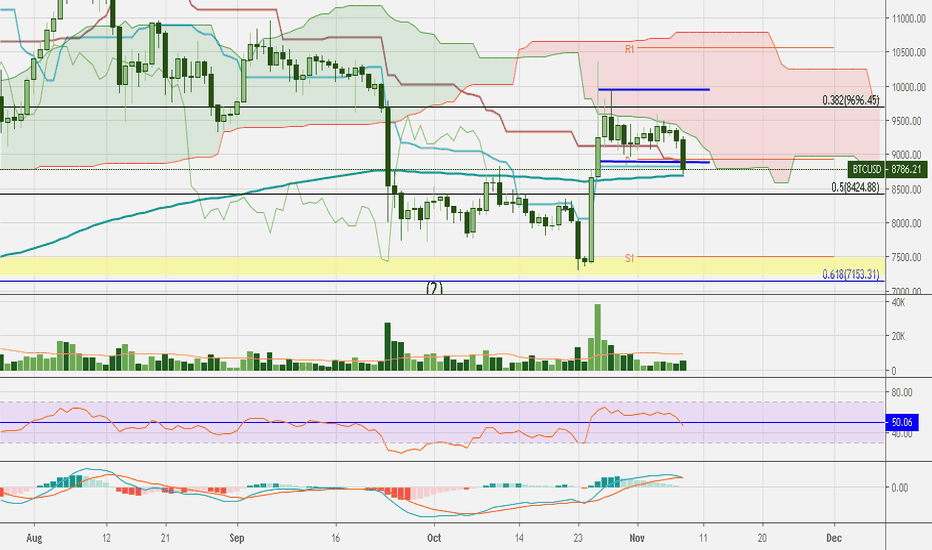Click the R1 pivot resistance label

tap(629, 49)
